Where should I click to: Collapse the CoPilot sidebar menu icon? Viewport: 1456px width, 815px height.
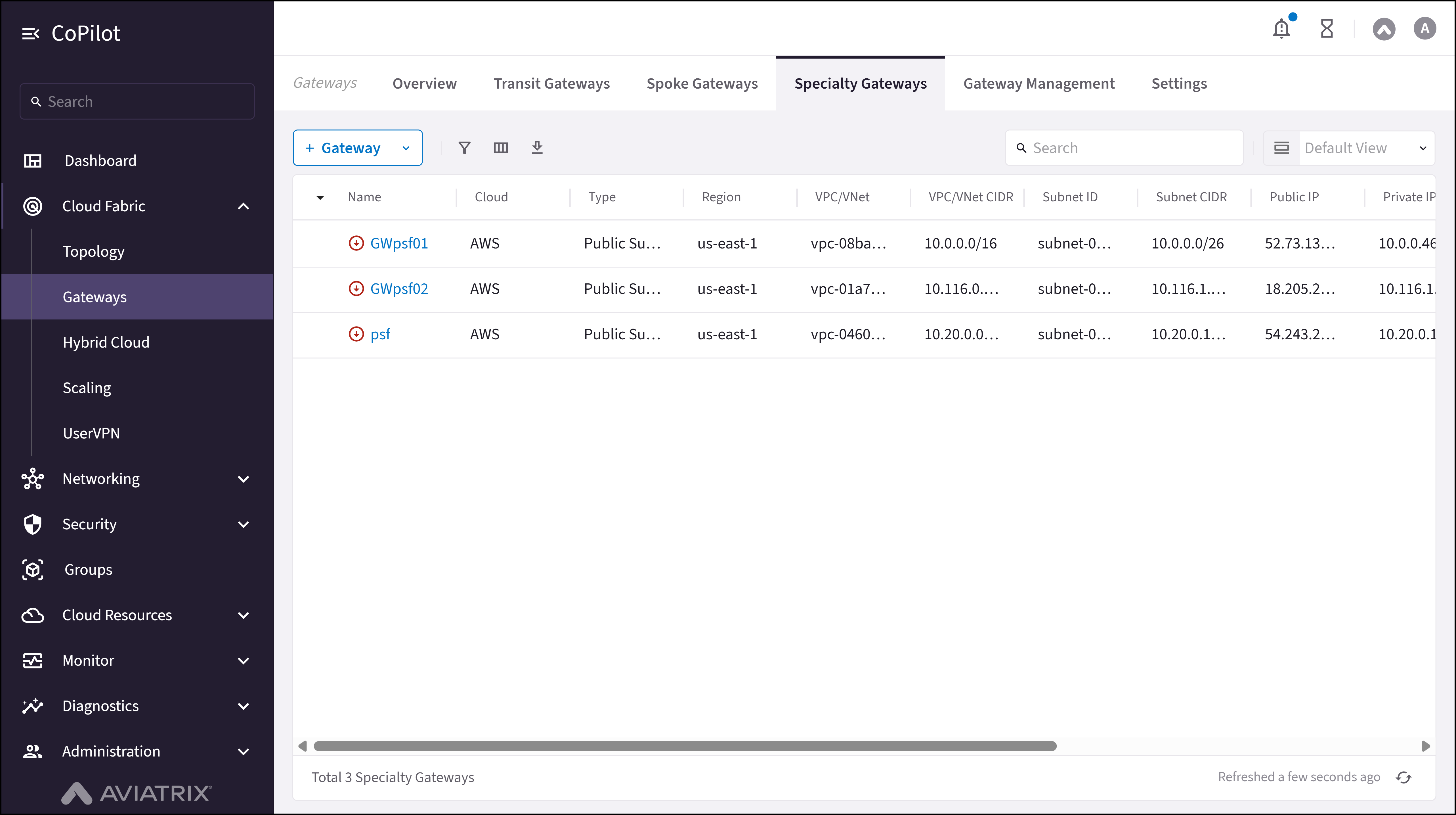pos(31,34)
